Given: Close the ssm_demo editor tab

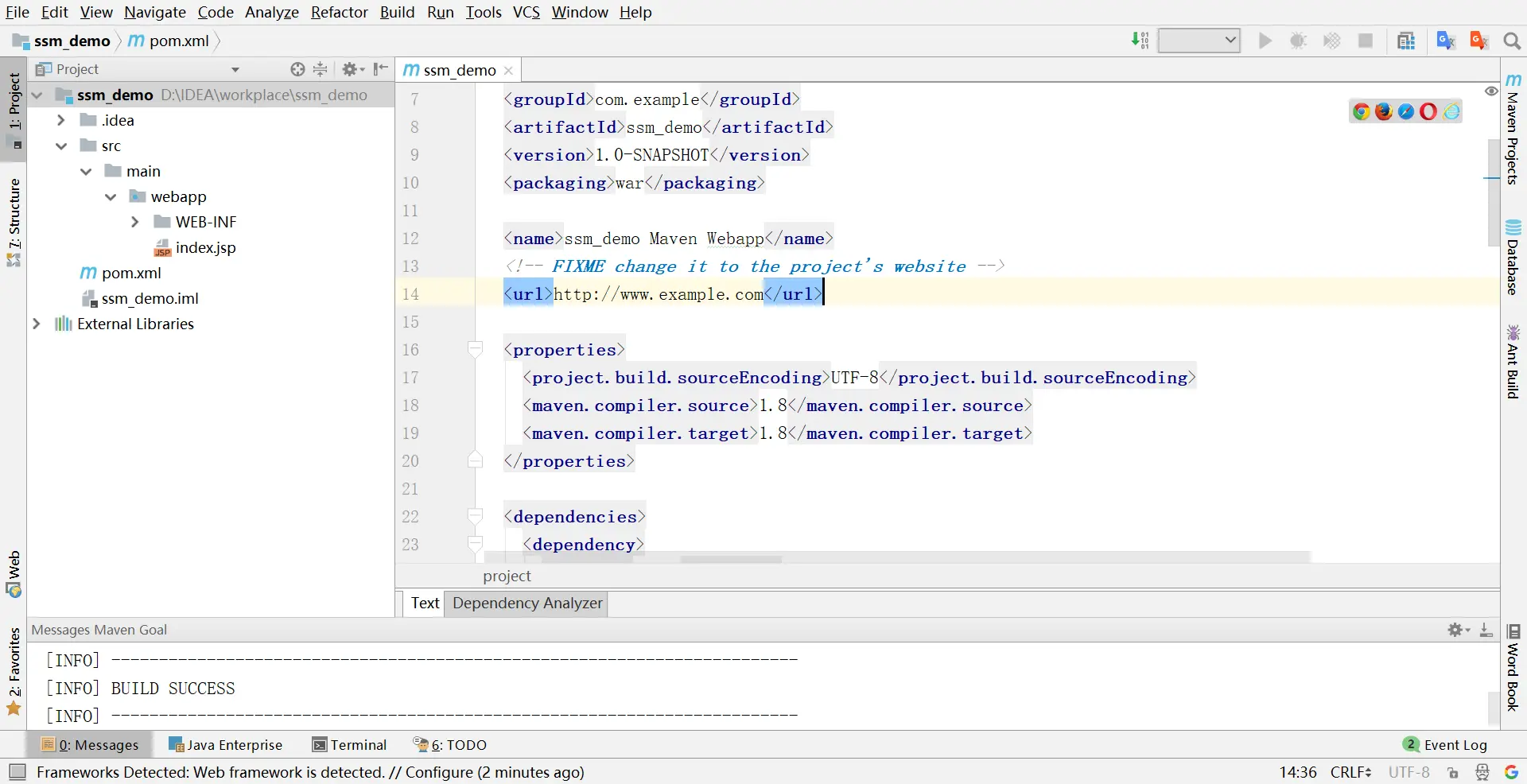Looking at the screenshot, I should coord(509,71).
